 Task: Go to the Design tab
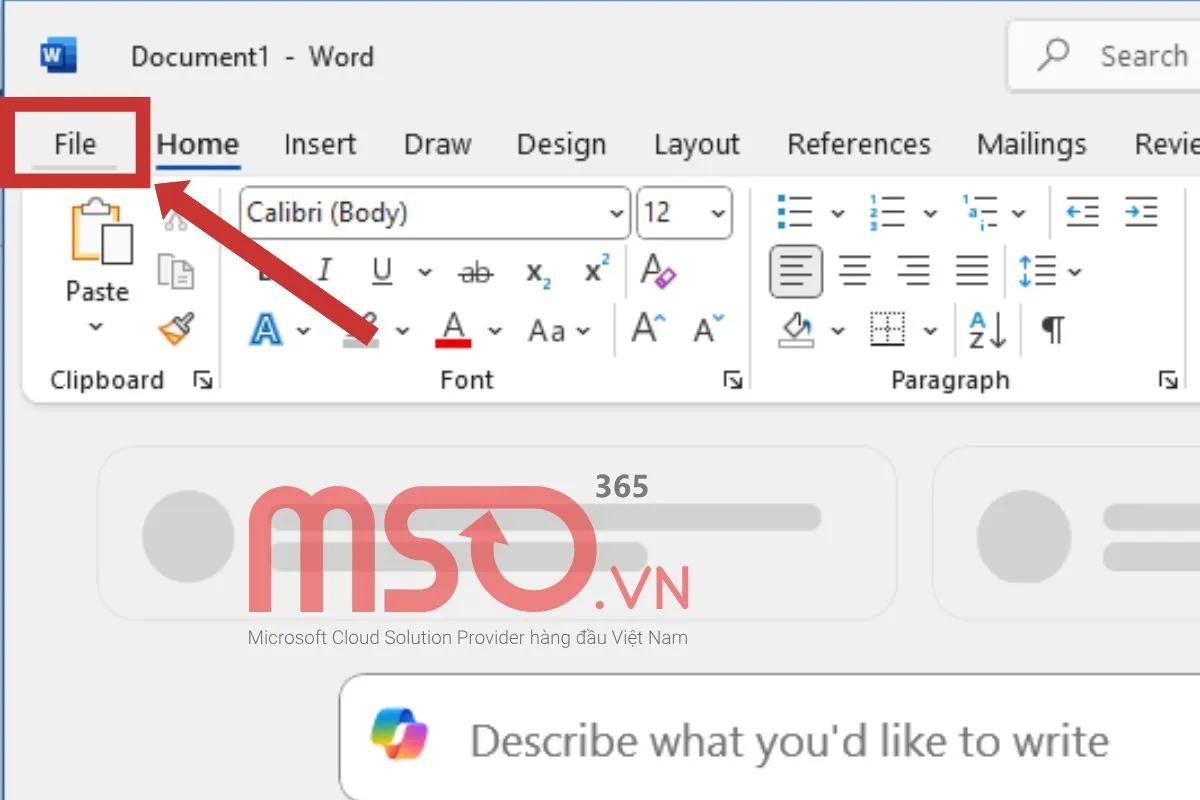pos(561,145)
